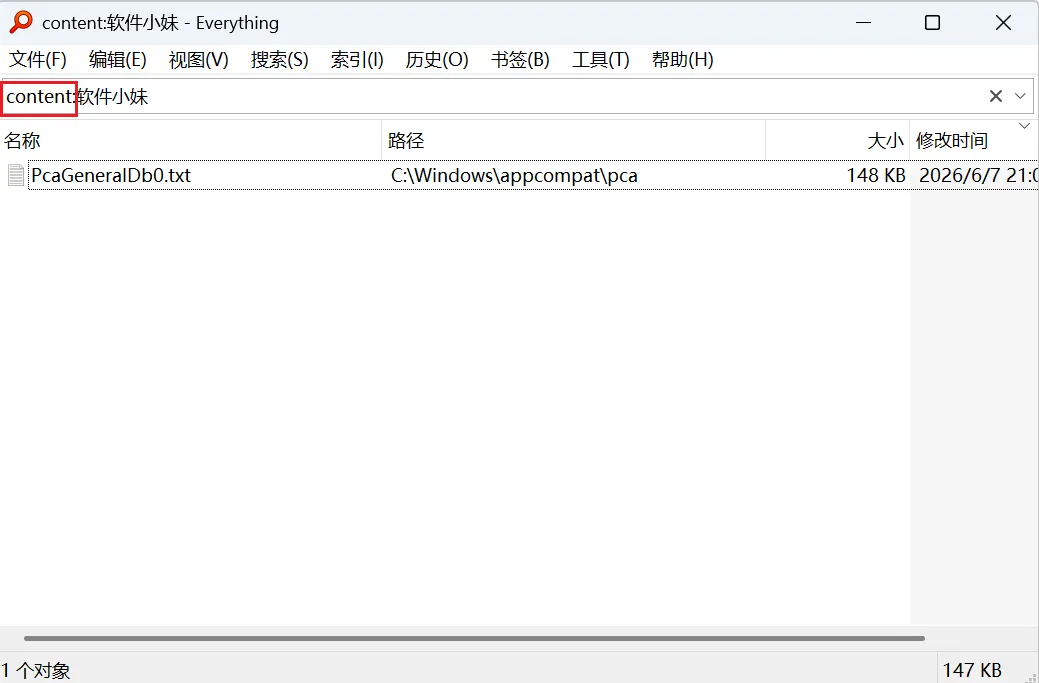
Task: Click the 148 KB size cell
Action: [x=876, y=176]
